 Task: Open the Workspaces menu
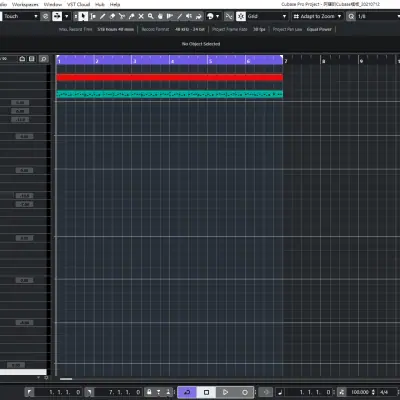click(25, 4)
